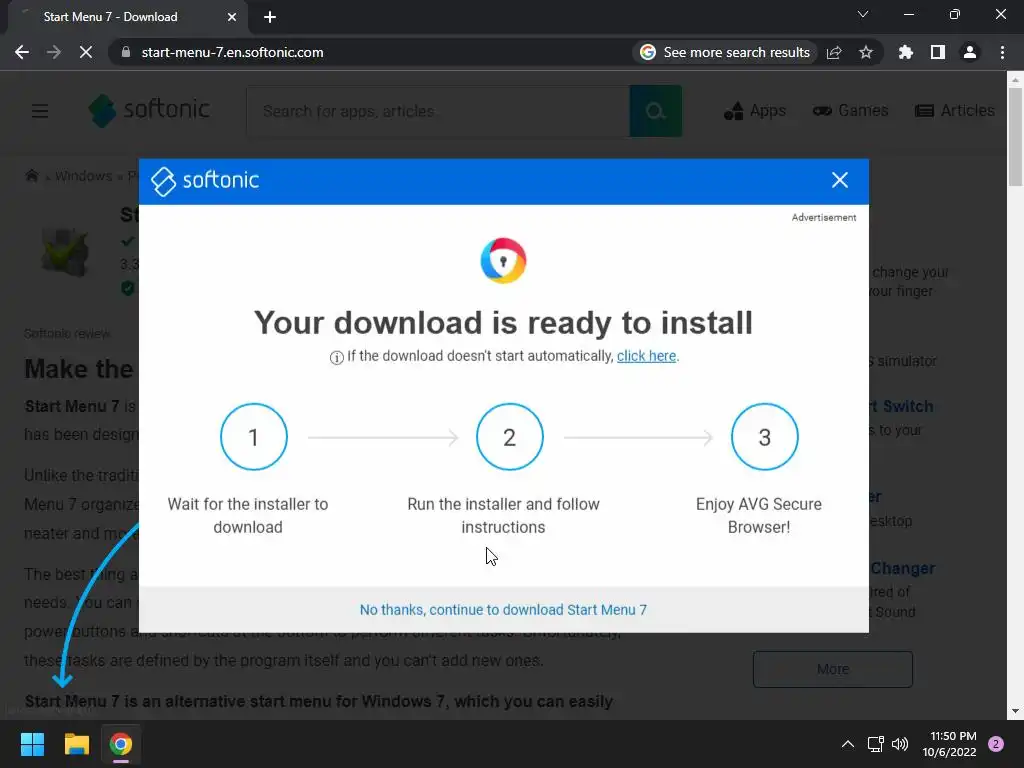Open Chrome three-dot menu

pyautogui.click(x=1002, y=52)
